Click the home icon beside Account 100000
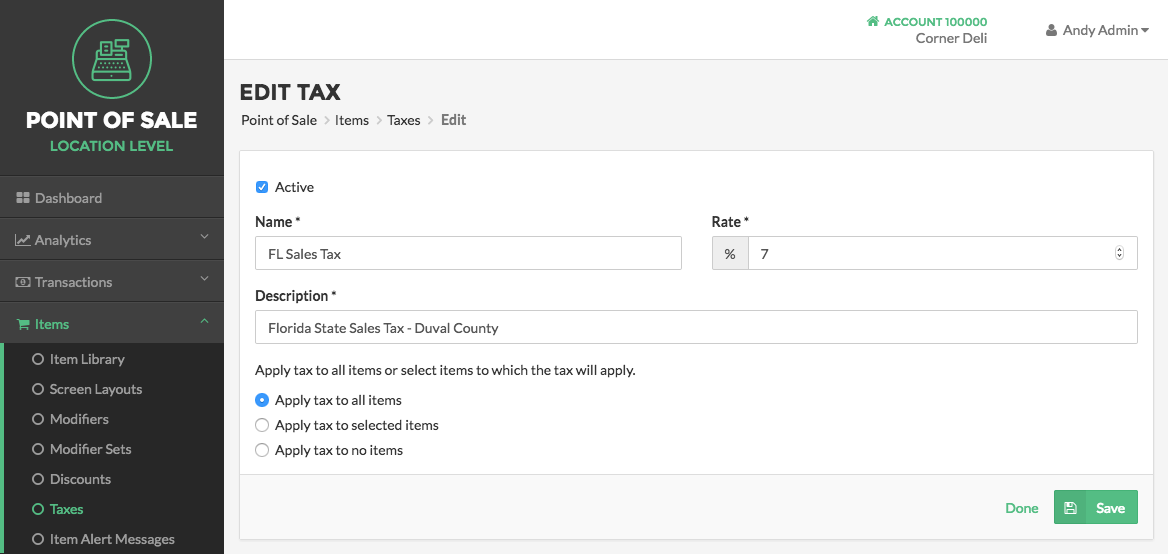The image size is (1168, 554). click(x=873, y=22)
